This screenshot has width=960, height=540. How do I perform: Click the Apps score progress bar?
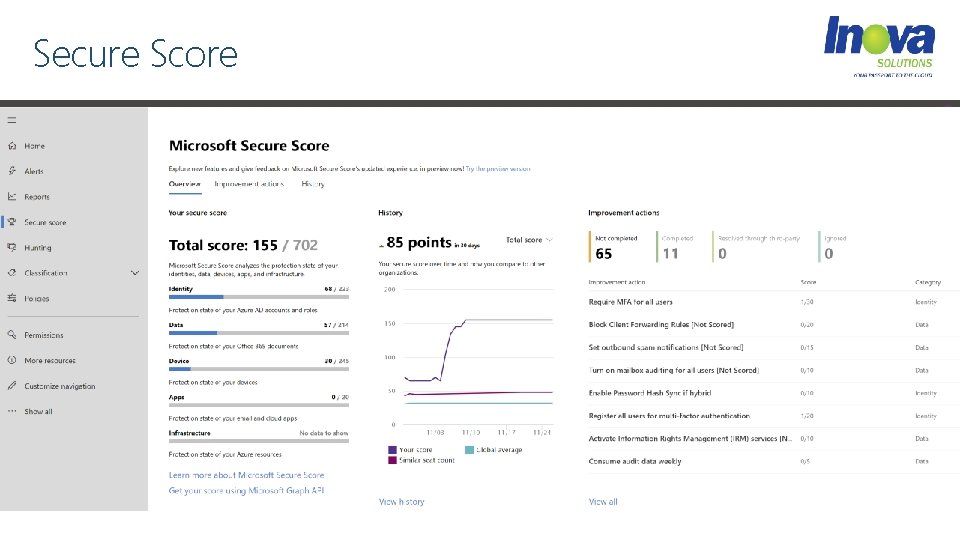click(x=258, y=405)
